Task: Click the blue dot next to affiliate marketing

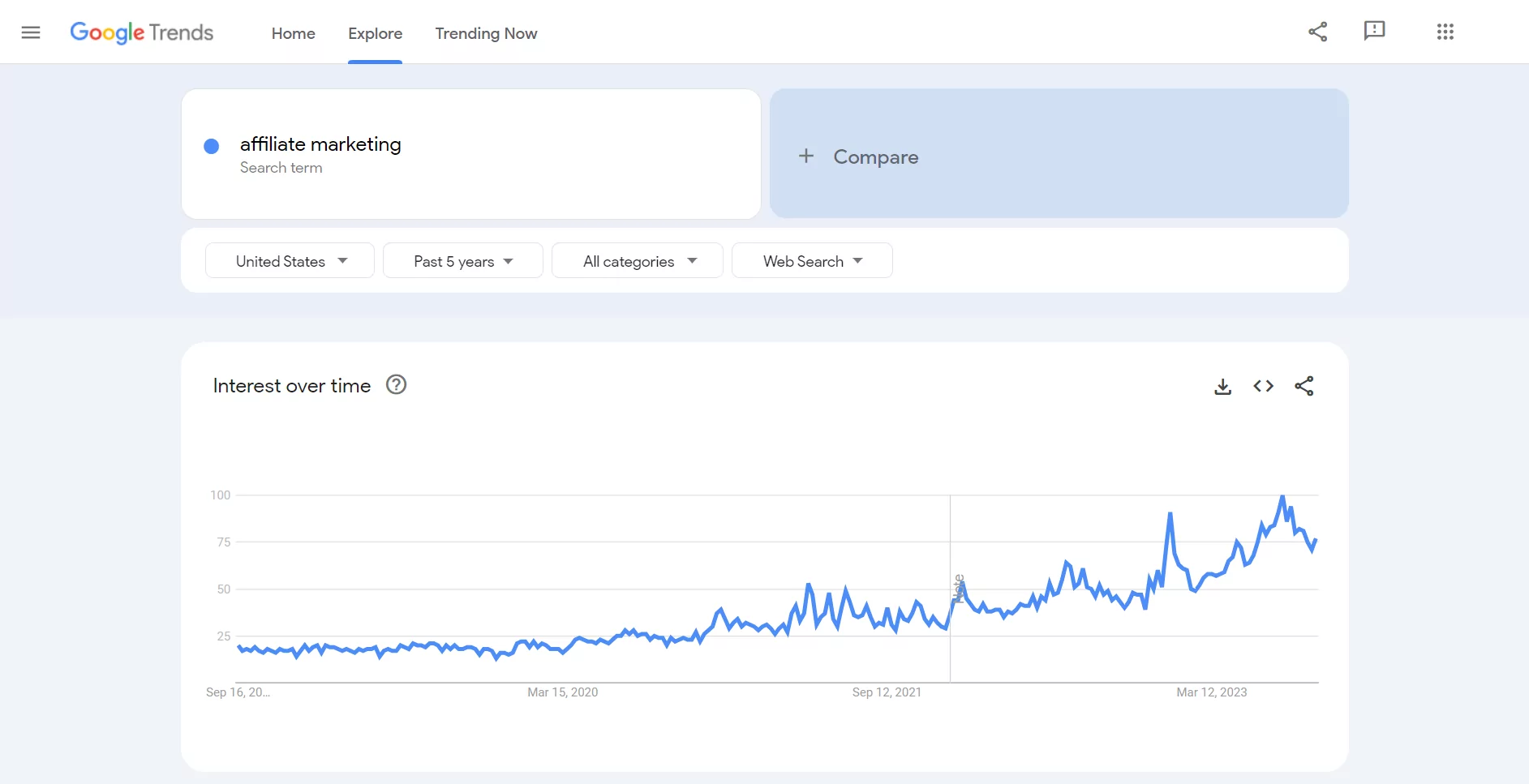Action: click(x=211, y=146)
